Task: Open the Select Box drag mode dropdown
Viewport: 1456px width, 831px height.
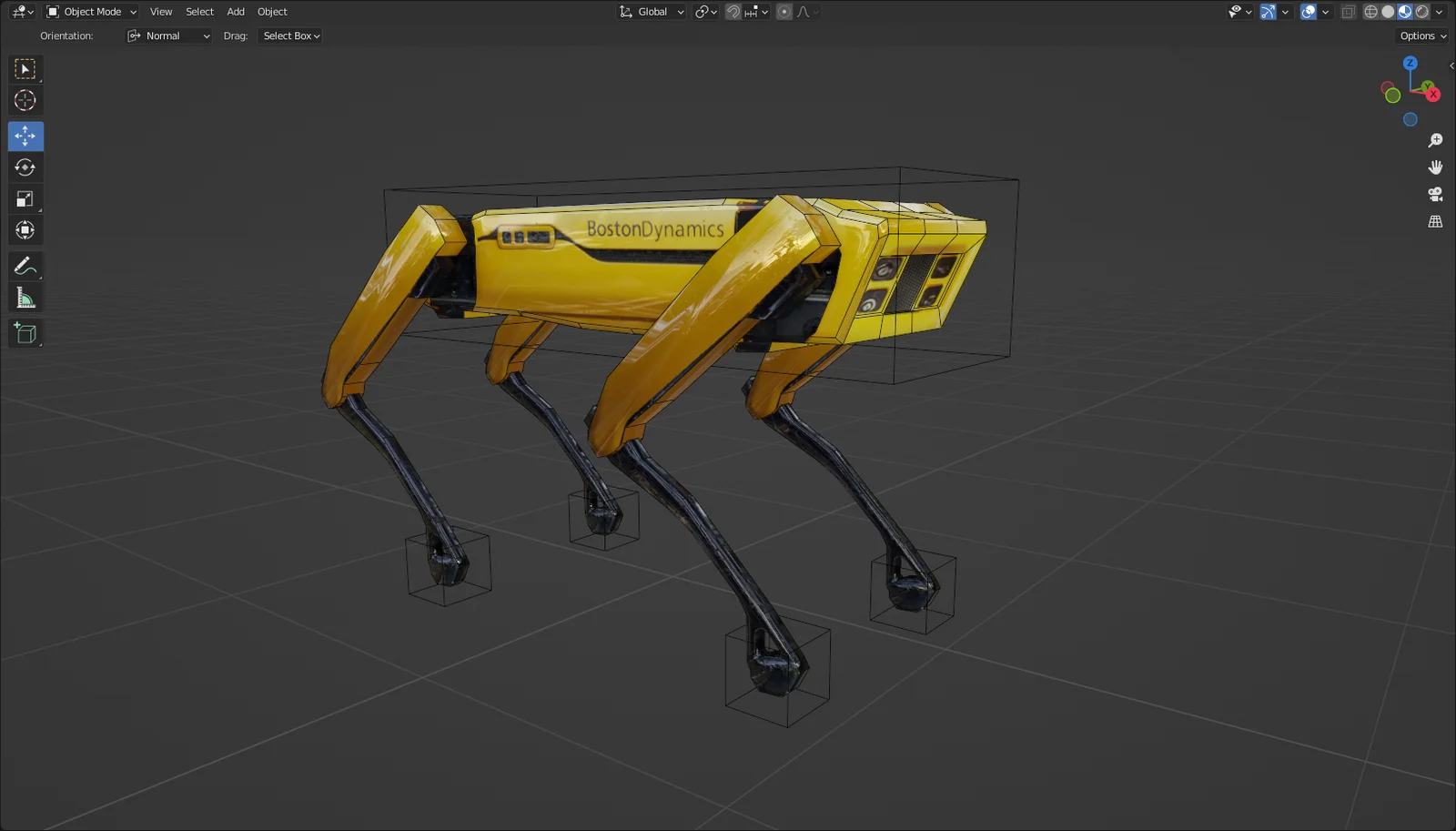Action: (289, 35)
